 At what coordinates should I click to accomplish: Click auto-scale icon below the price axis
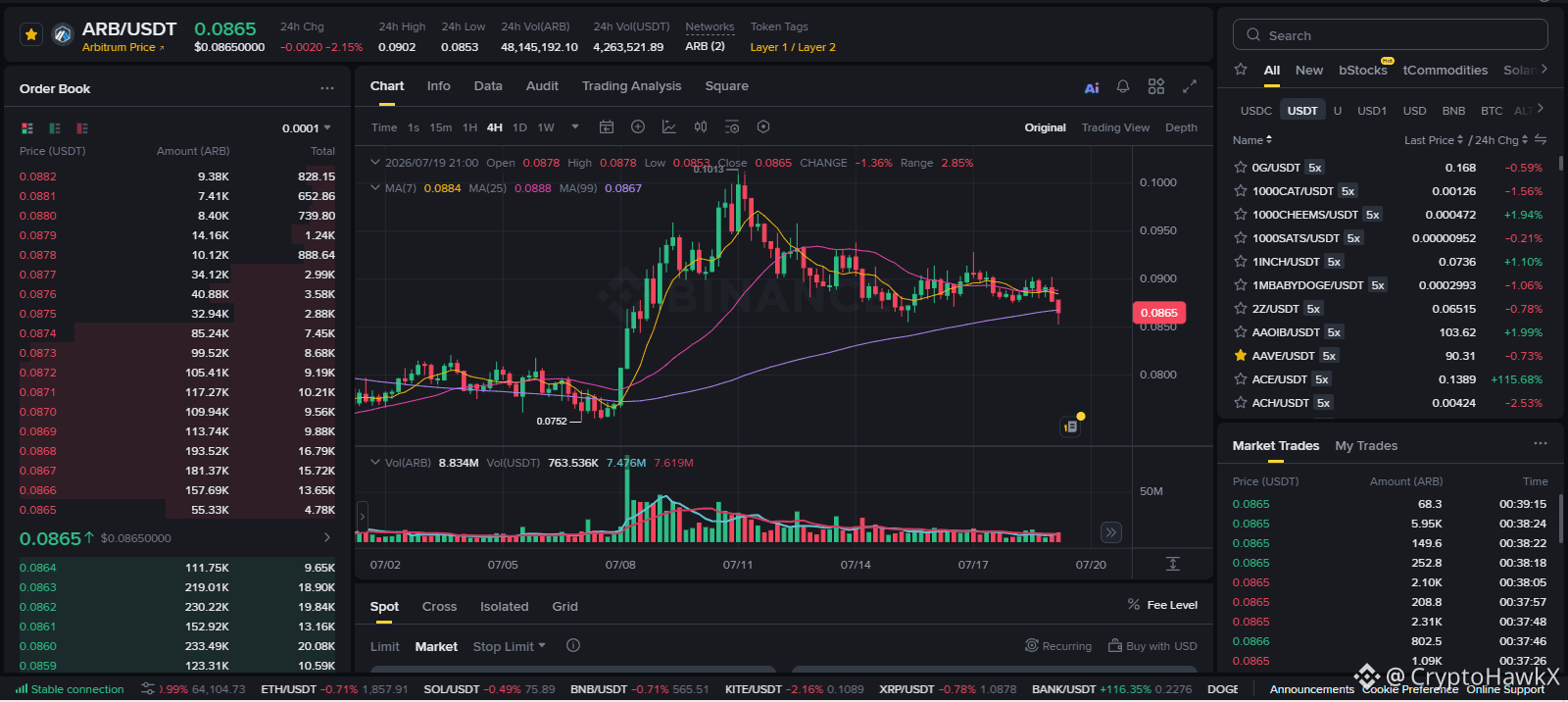pos(1172,564)
